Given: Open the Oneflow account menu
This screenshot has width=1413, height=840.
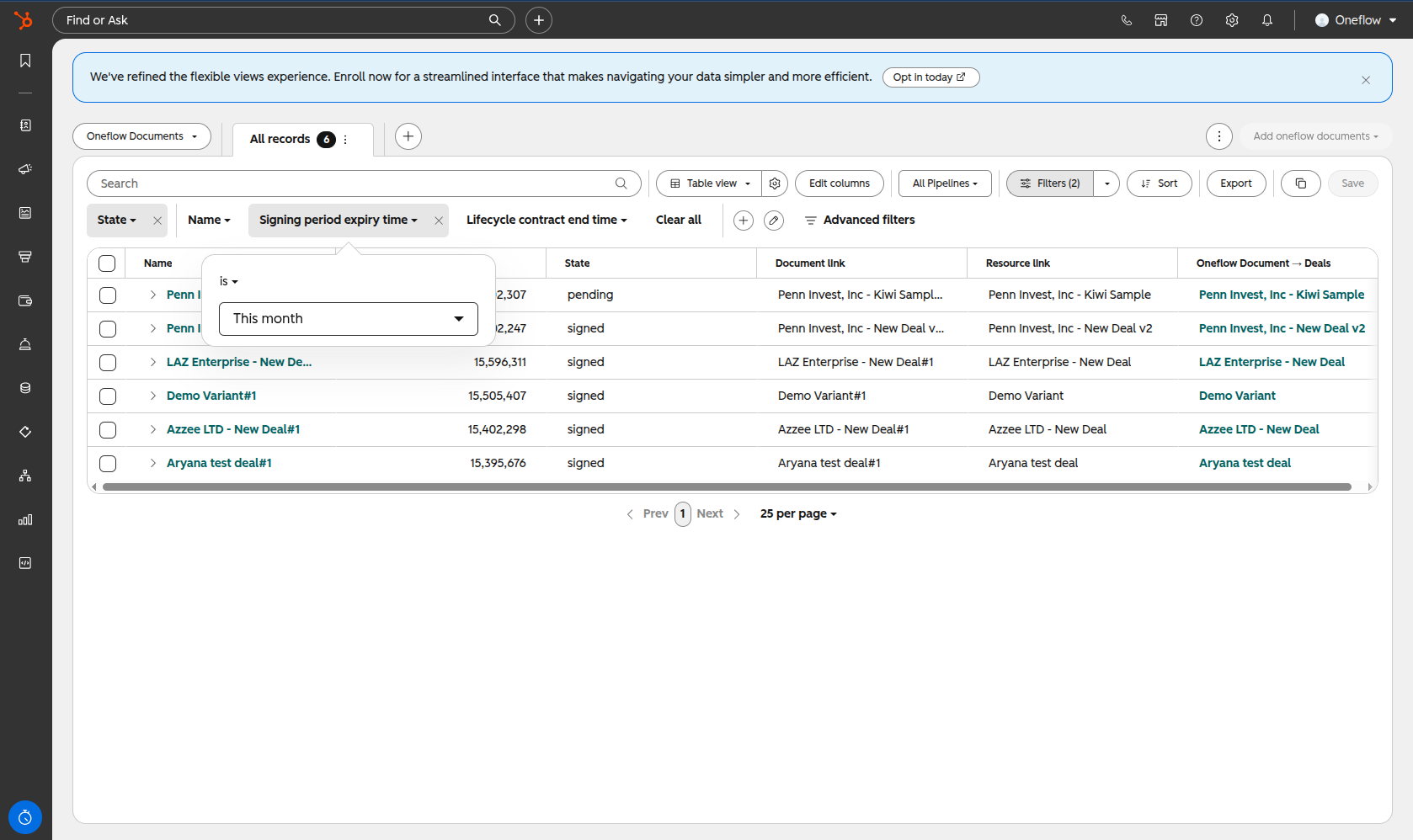Looking at the screenshot, I should (x=1356, y=20).
